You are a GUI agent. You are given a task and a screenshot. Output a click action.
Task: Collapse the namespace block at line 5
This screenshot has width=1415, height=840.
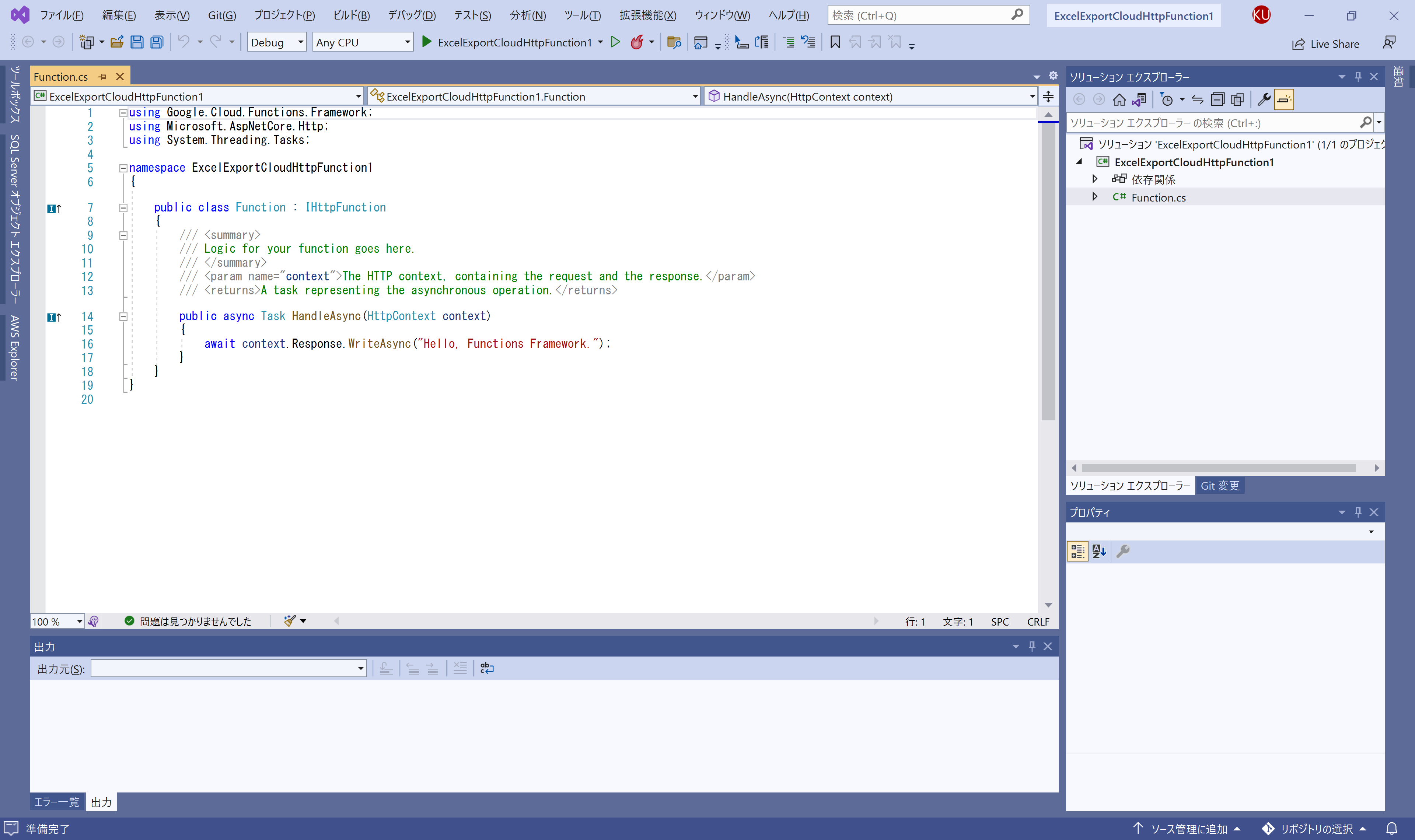click(x=123, y=168)
